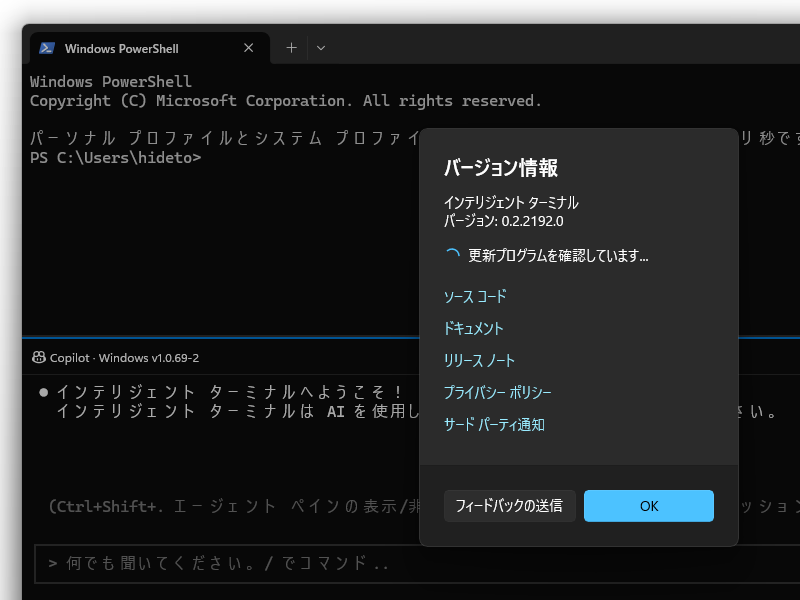Screen dimensions: 800x600
Task: Click the PS C:\Users\hideto> prompt line
Action: (116, 158)
